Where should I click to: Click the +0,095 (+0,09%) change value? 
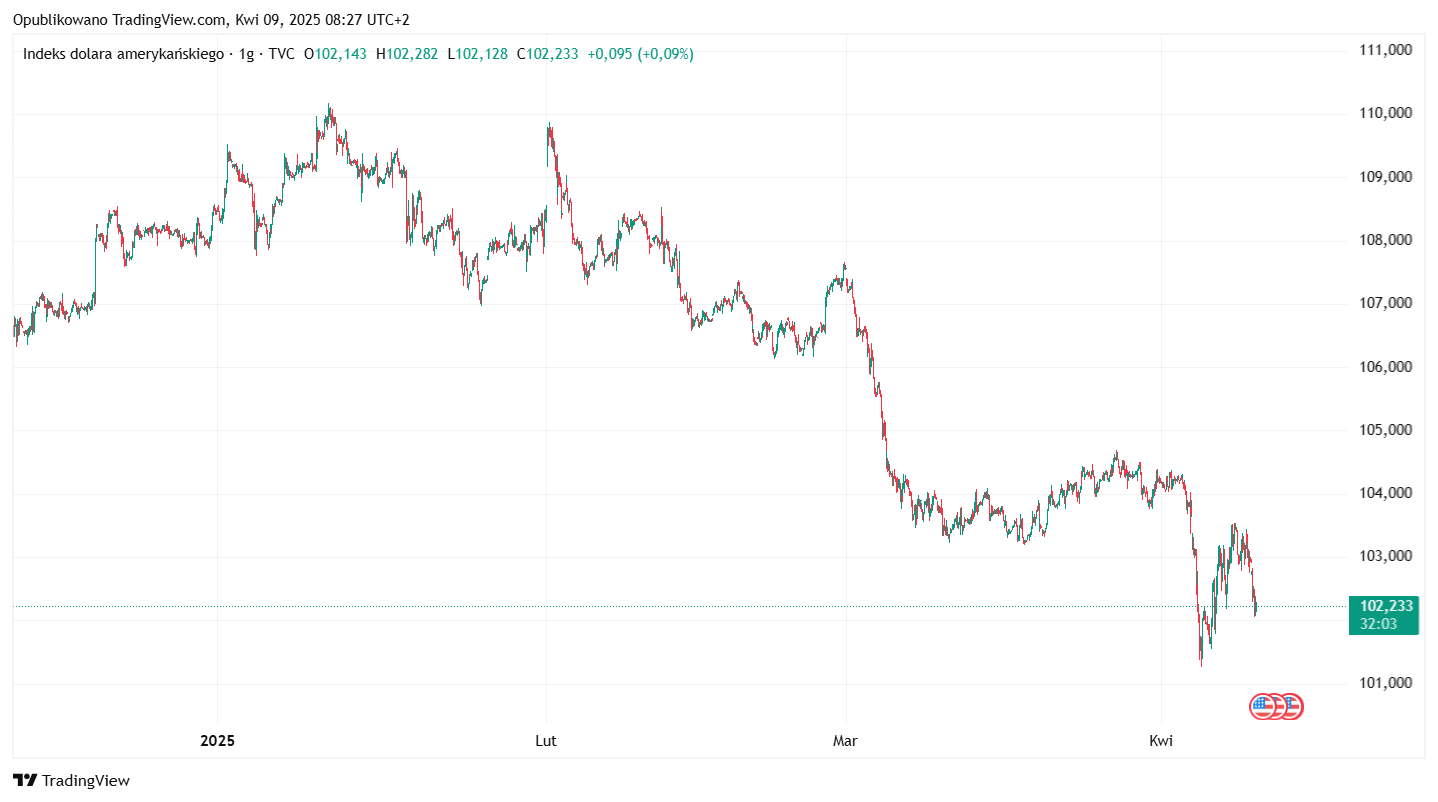(x=640, y=54)
